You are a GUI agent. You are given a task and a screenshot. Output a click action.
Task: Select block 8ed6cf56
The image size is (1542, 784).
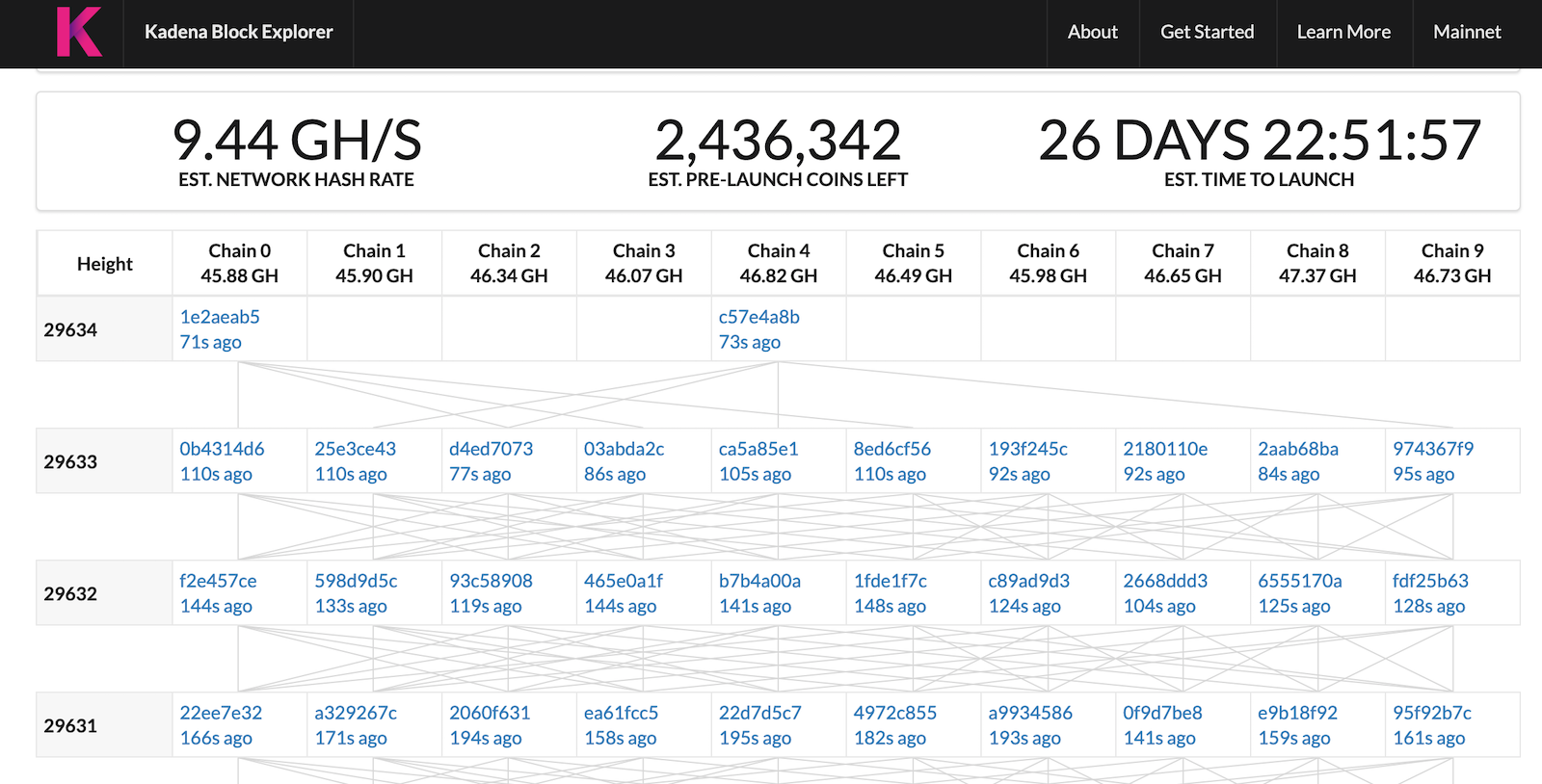pos(892,449)
